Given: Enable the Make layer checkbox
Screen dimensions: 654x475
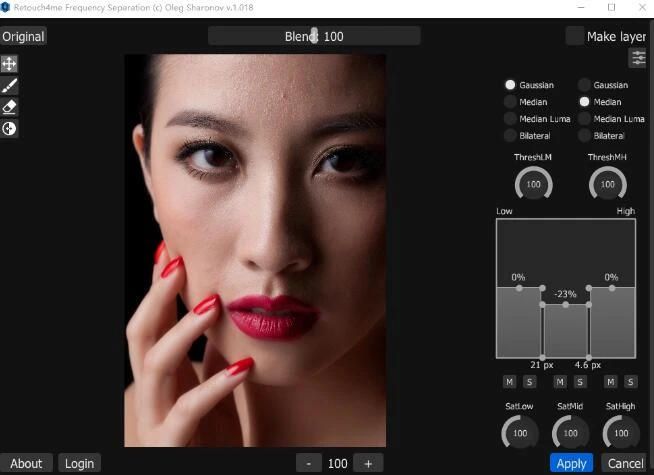Looking at the screenshot, I should coord(574,36).
